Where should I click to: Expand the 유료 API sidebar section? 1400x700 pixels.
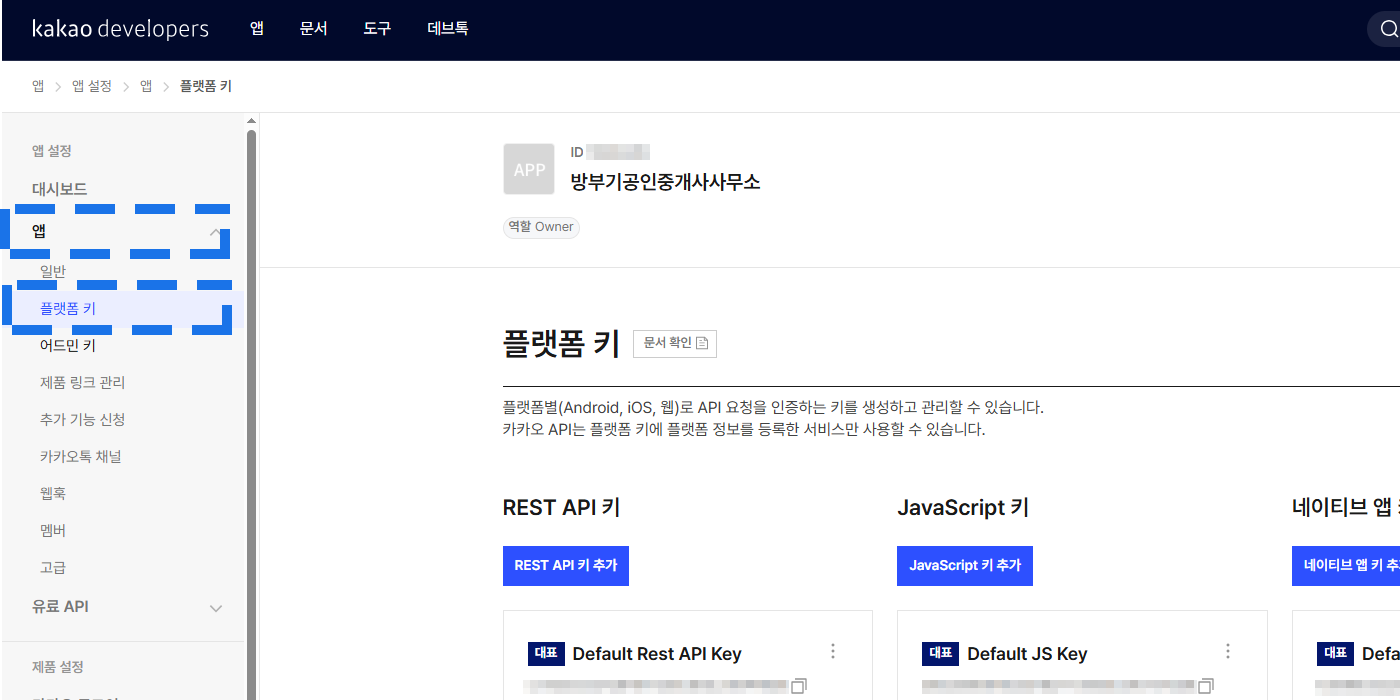click(215, 607)
